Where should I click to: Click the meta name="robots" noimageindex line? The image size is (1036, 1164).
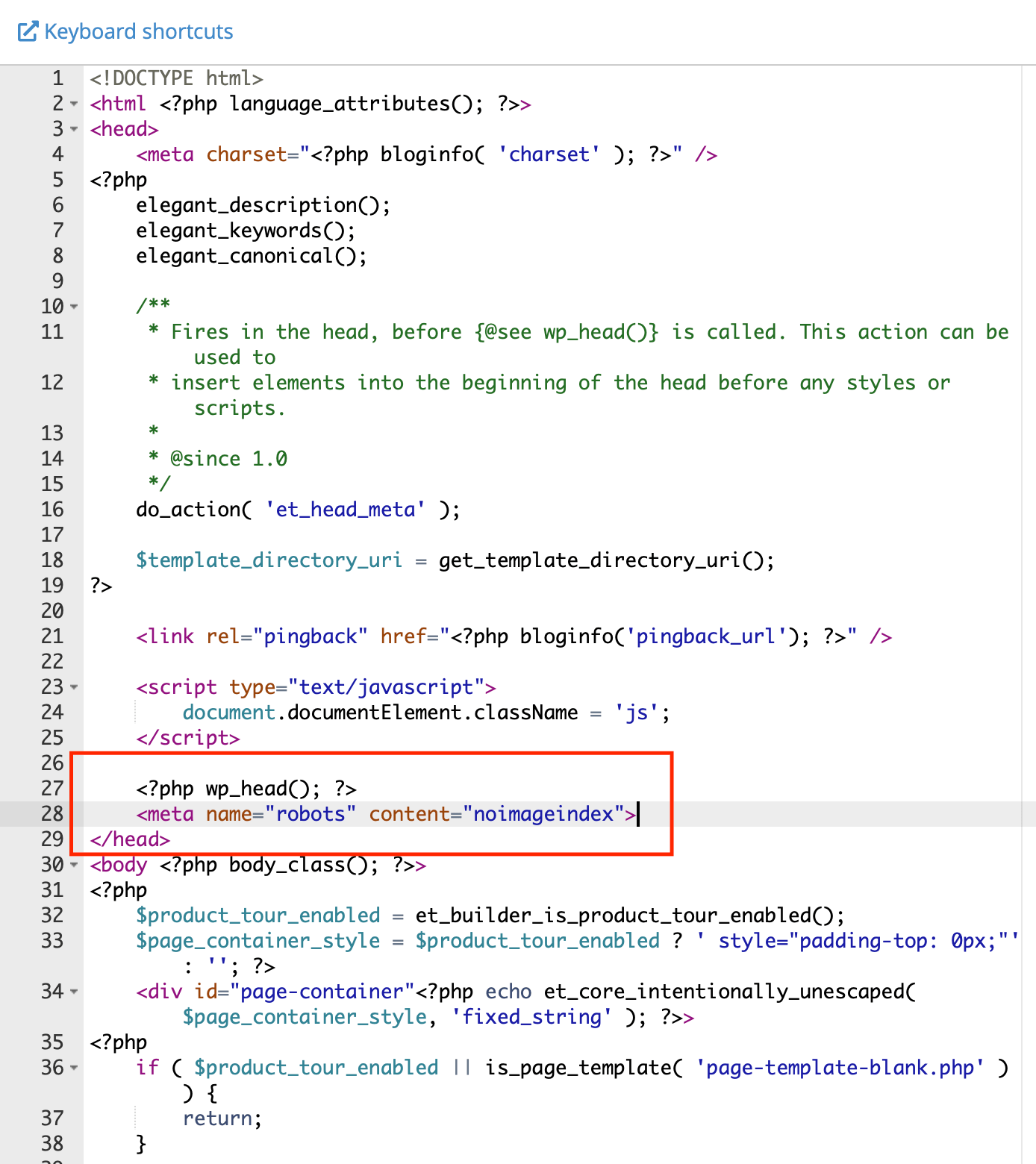[x=386, y=814]
